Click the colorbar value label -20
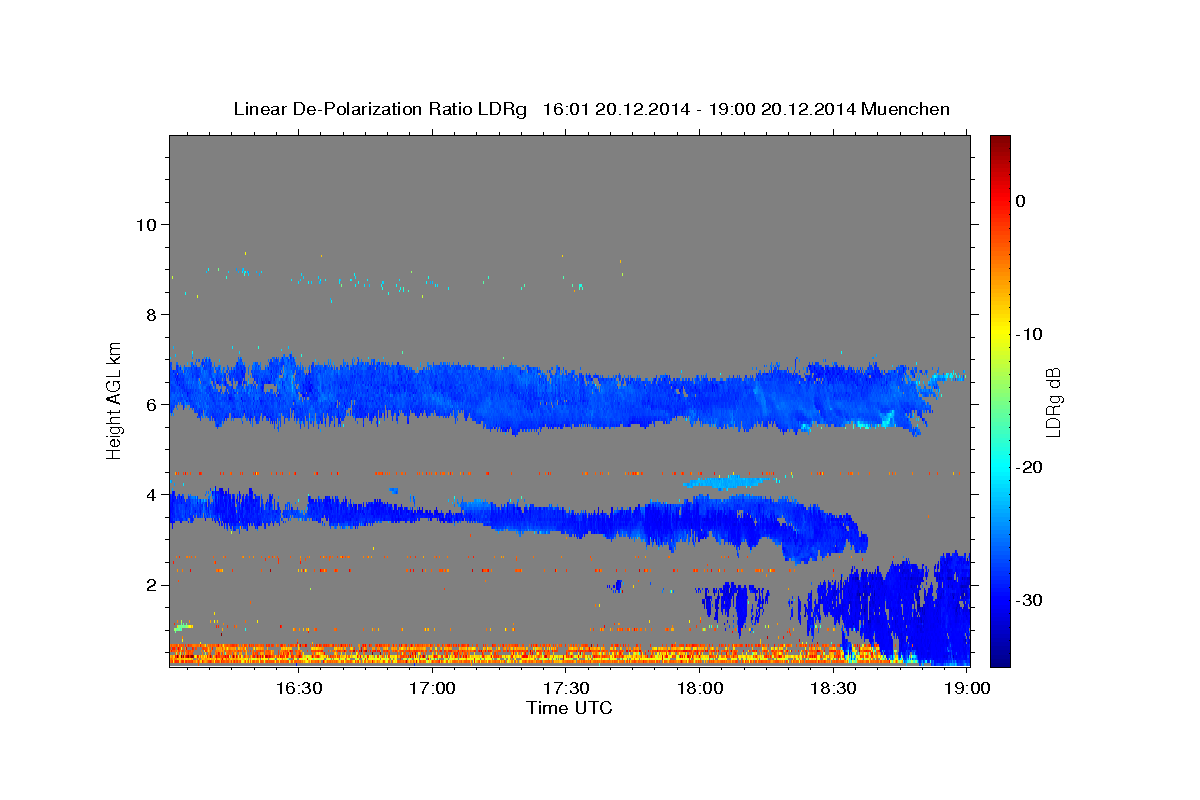The height and width of the screenshot is (800, 1200). (x=1030, y=467)
